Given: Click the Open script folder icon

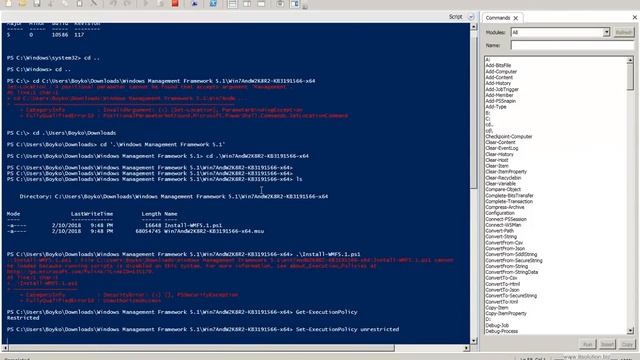Looking at the screenshot, I should 22,3.
